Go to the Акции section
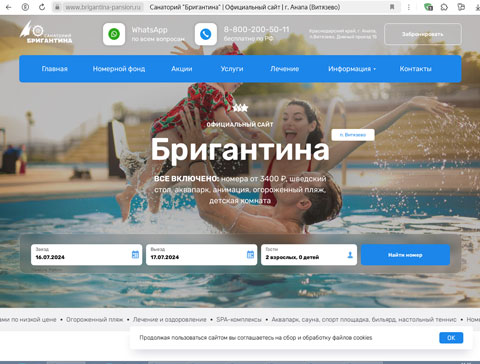480x364 pixels. coord(182,69)
